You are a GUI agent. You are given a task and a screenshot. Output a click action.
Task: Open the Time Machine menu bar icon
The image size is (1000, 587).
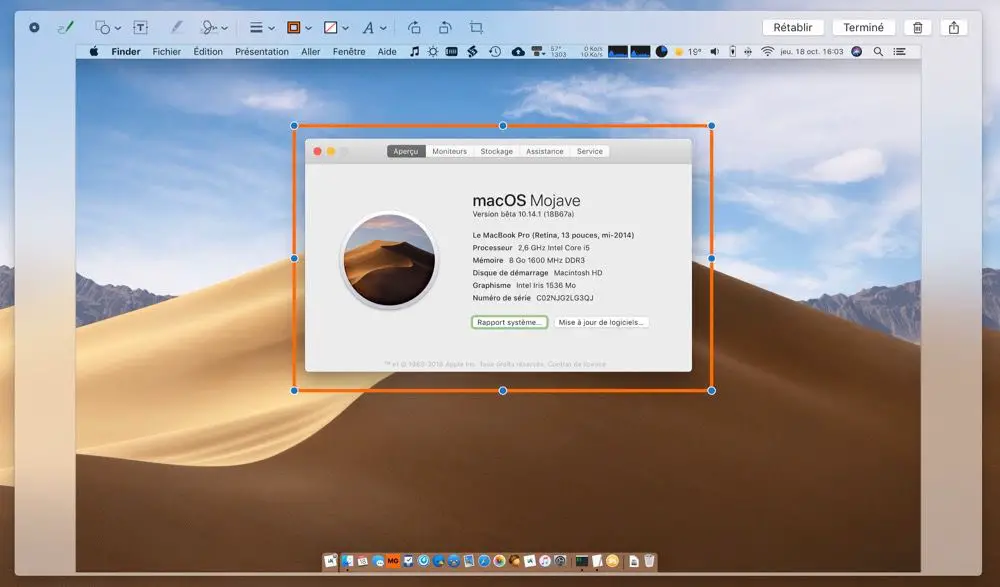[x=495, y=52]
